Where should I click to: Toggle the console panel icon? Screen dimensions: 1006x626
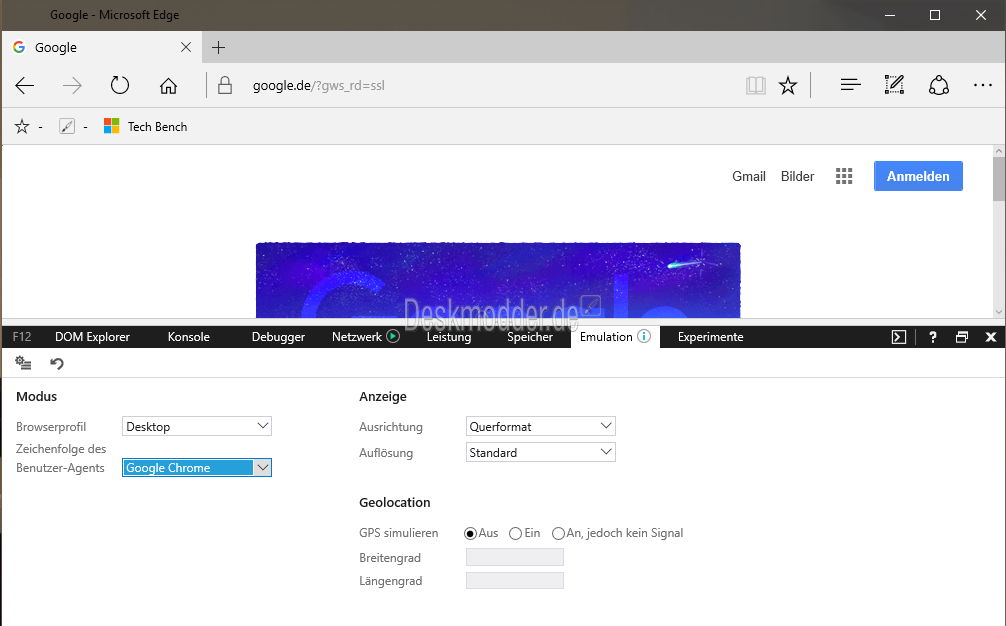tap(899, 337)
